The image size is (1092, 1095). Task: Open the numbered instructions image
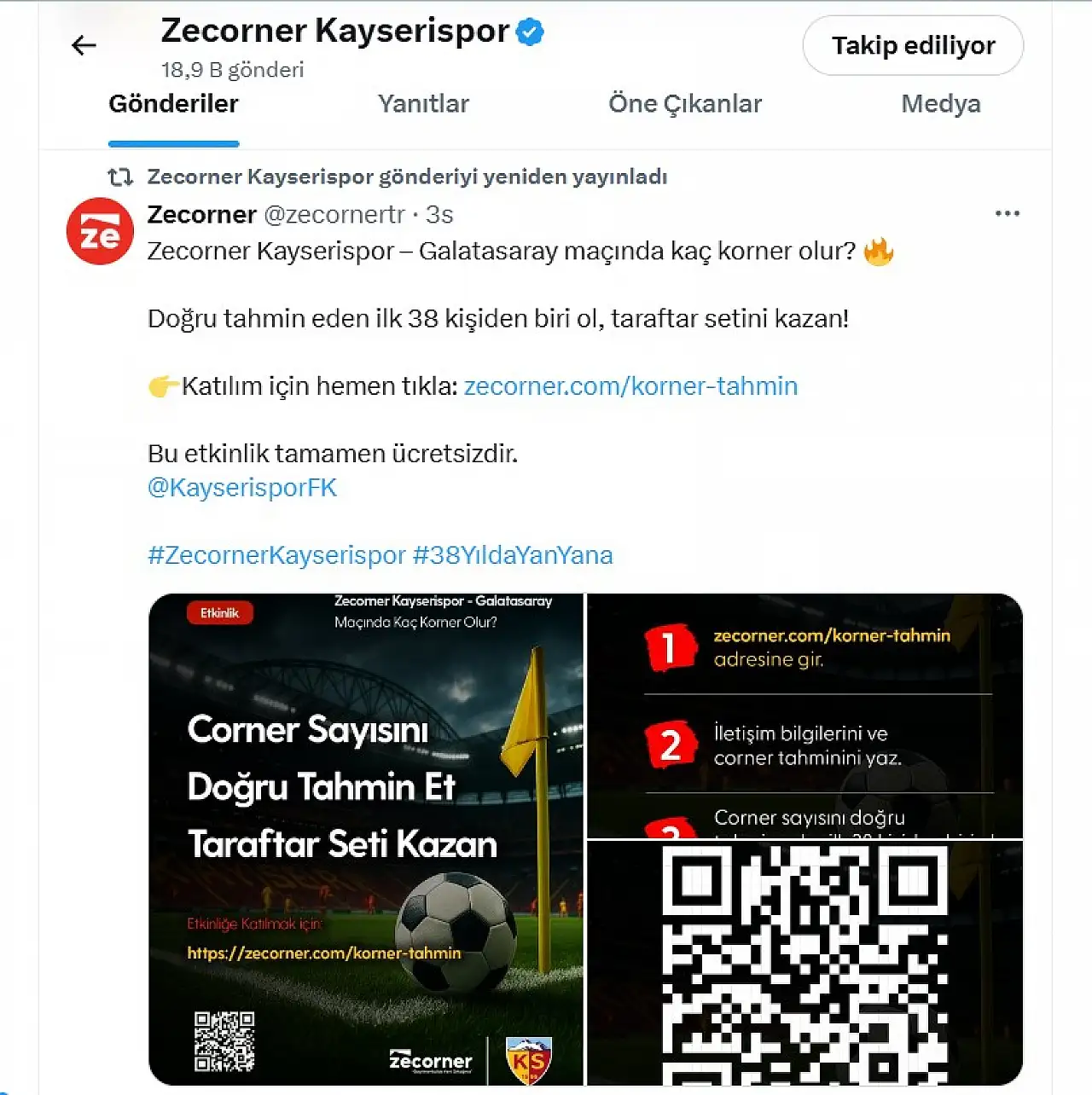pyautogui.click(x=804, y=716)
